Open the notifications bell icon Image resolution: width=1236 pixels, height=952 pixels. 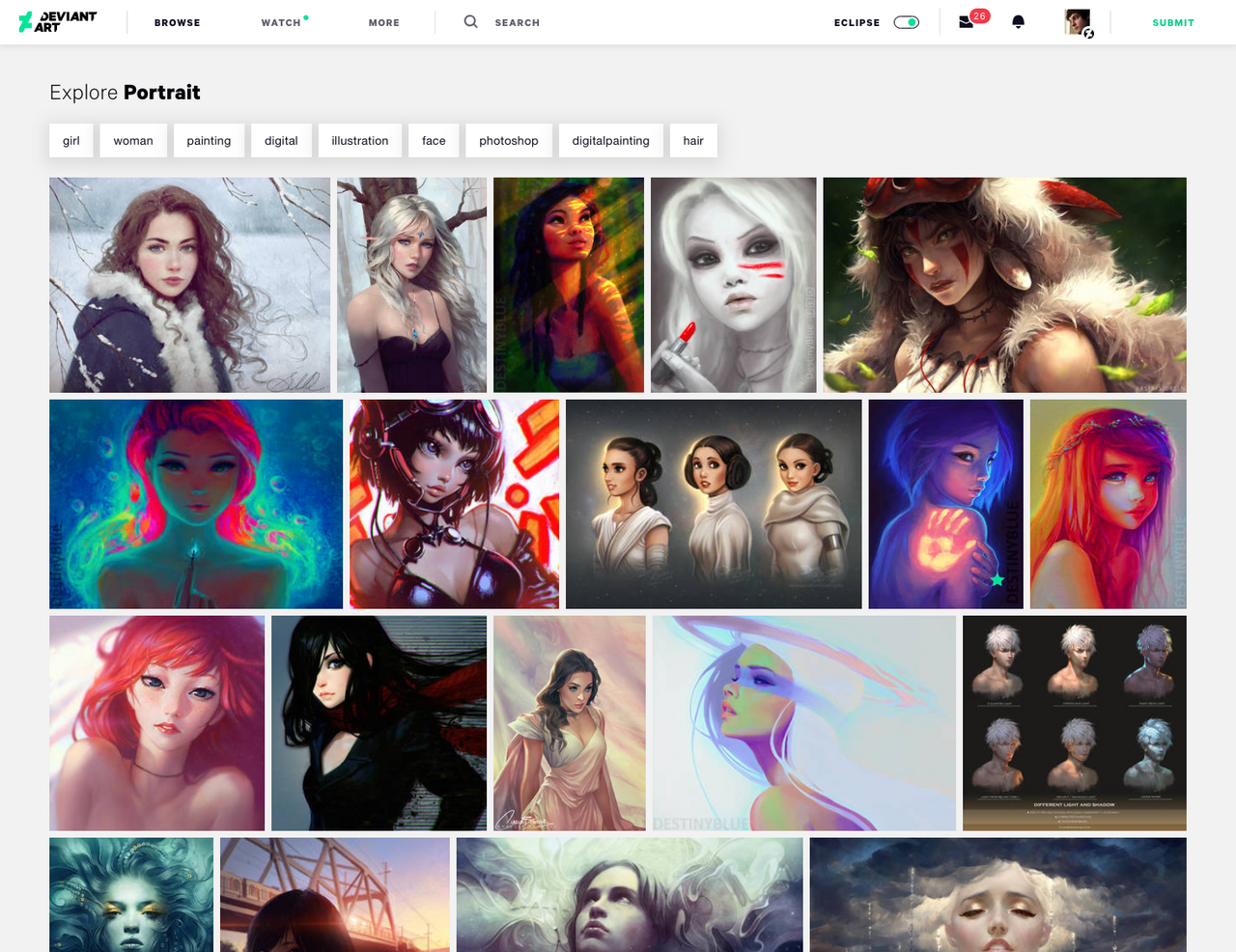(x=1018, y=22)
